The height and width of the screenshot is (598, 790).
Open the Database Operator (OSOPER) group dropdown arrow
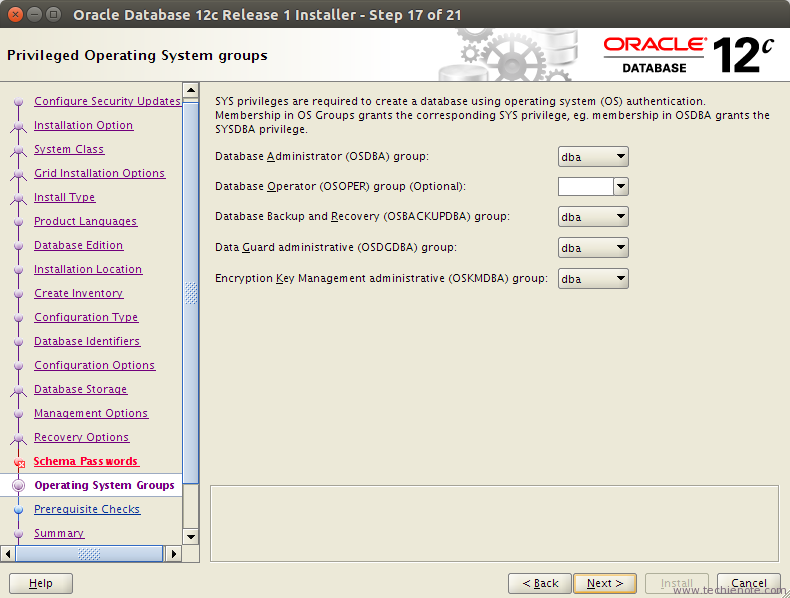621,186
